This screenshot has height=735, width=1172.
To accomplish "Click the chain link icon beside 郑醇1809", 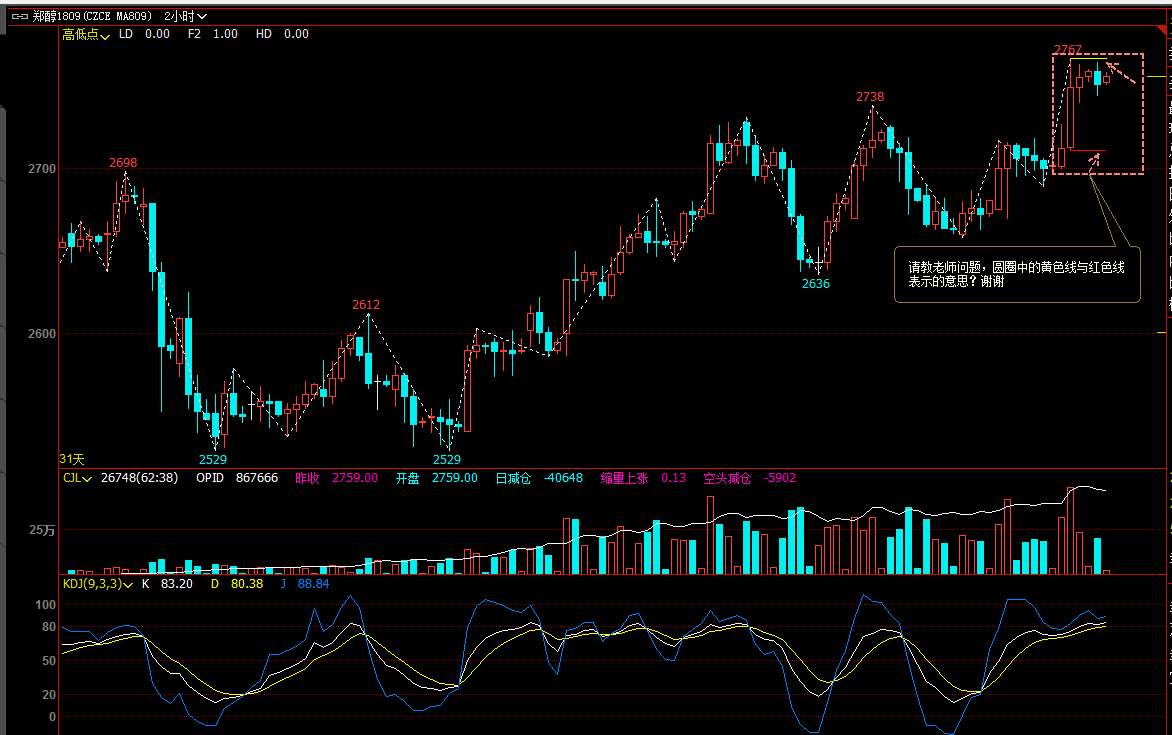I will 19,16.
